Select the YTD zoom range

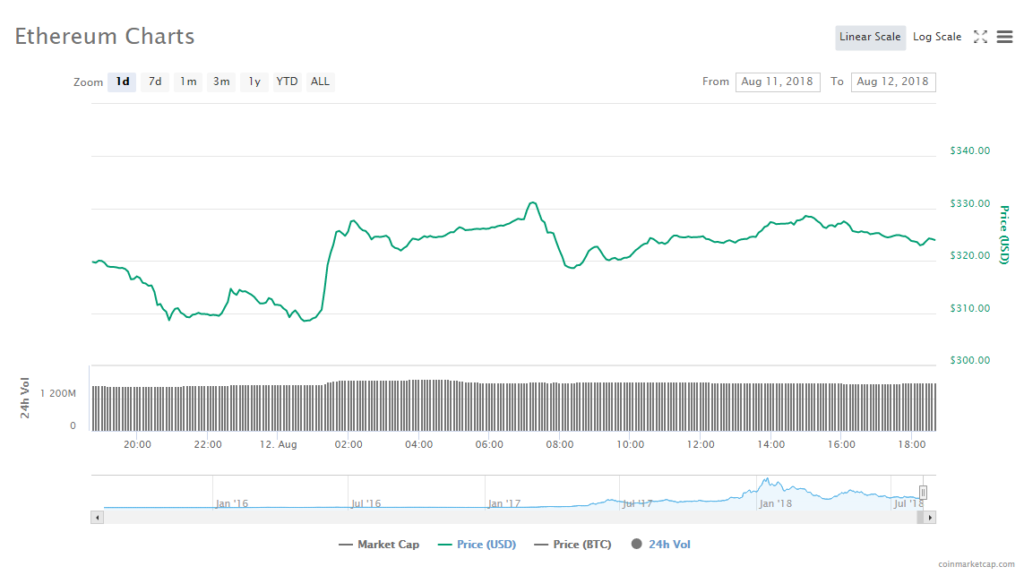pos(287,82)
